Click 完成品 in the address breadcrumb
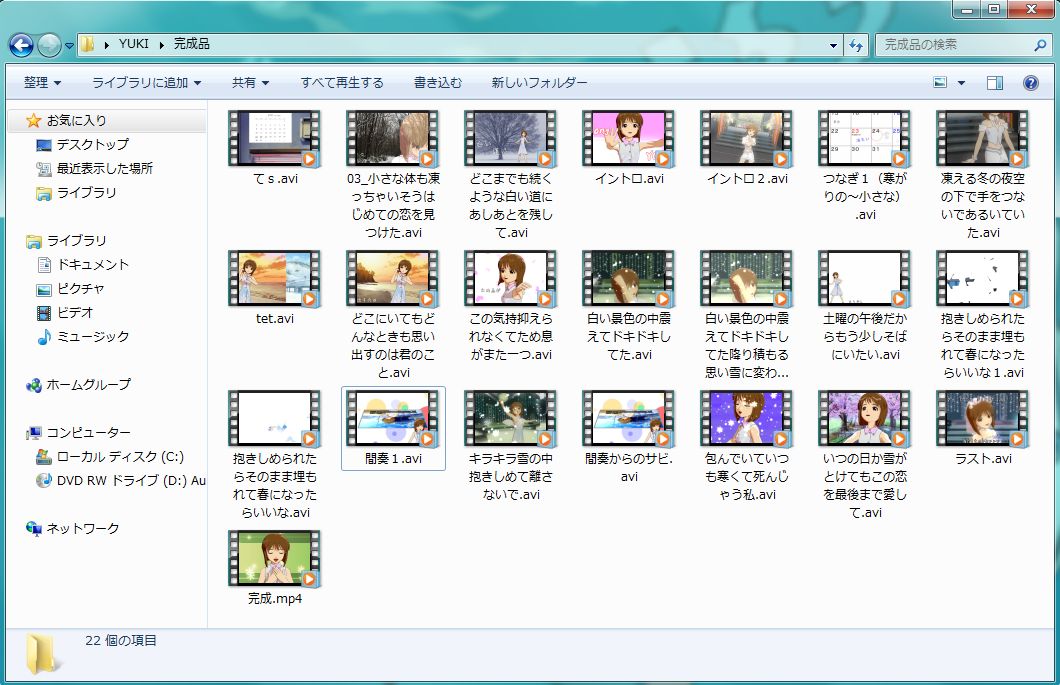 tap(191, 44)
